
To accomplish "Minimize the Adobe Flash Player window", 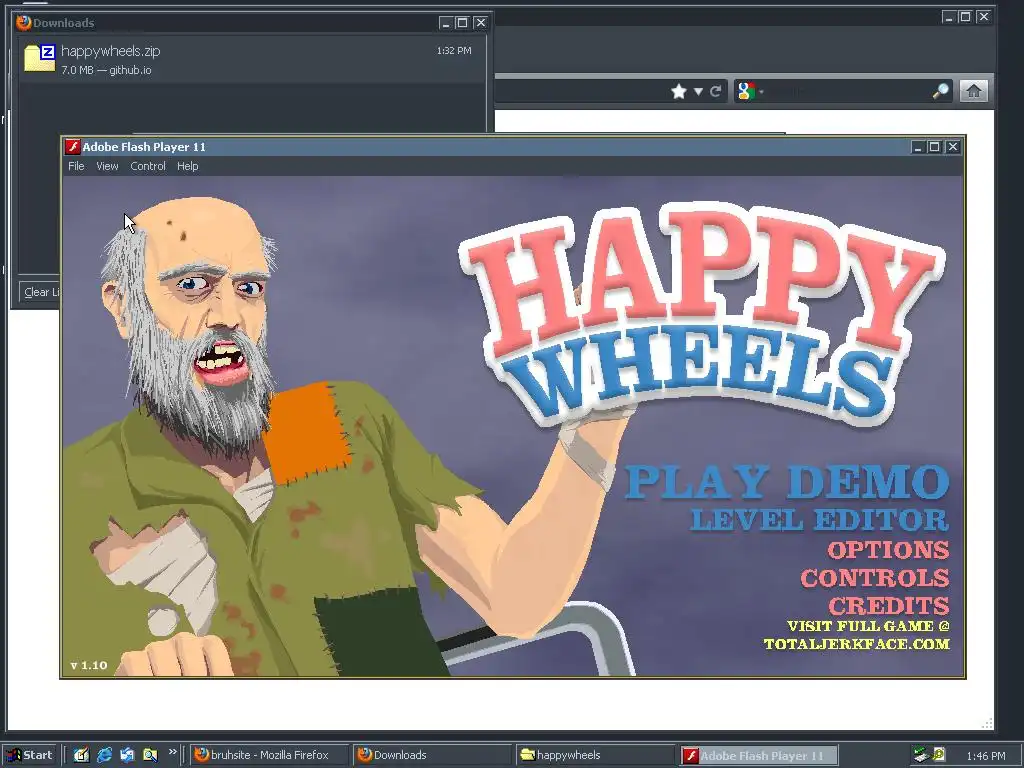I will (x=918, y=147).
